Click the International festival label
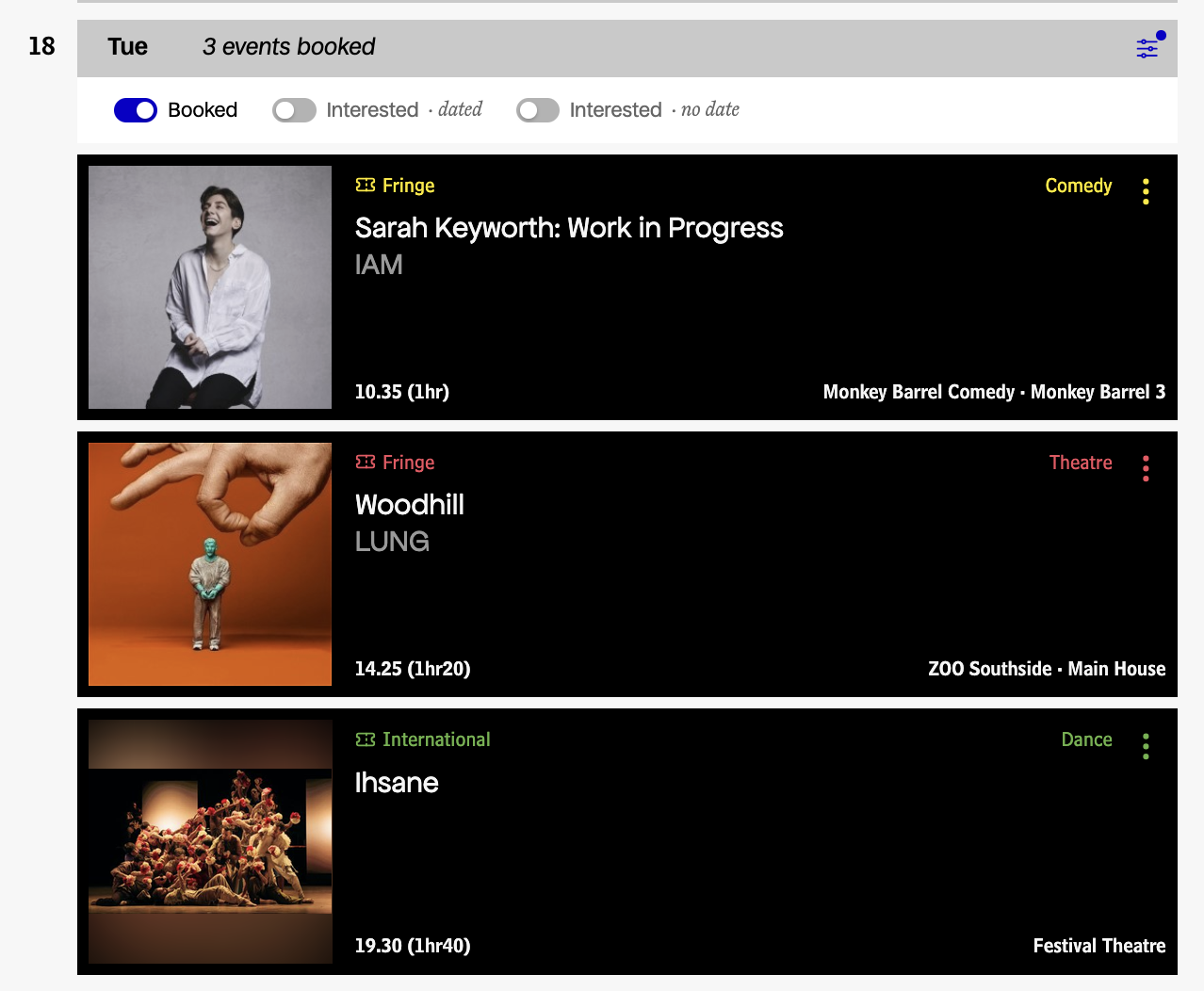The height and width of the screenshot is (991, 1204). coord(436,739)
